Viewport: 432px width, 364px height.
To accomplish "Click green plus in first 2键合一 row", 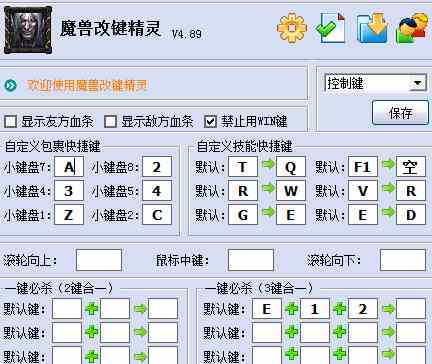I will pyautogui.click(x=91, y=309).
